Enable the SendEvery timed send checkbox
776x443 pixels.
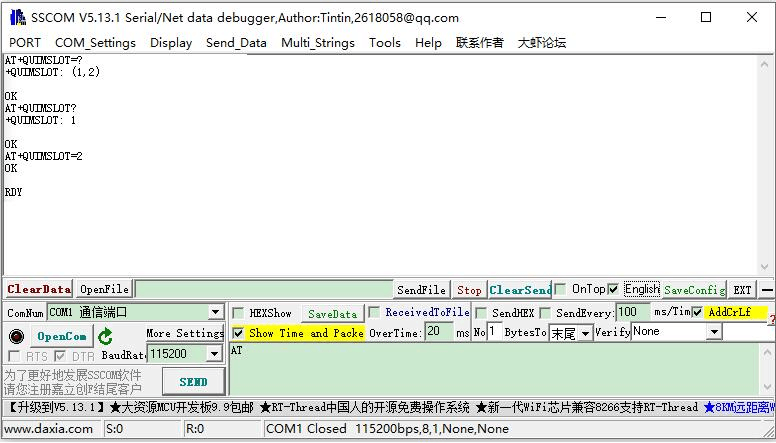point(546,313)
